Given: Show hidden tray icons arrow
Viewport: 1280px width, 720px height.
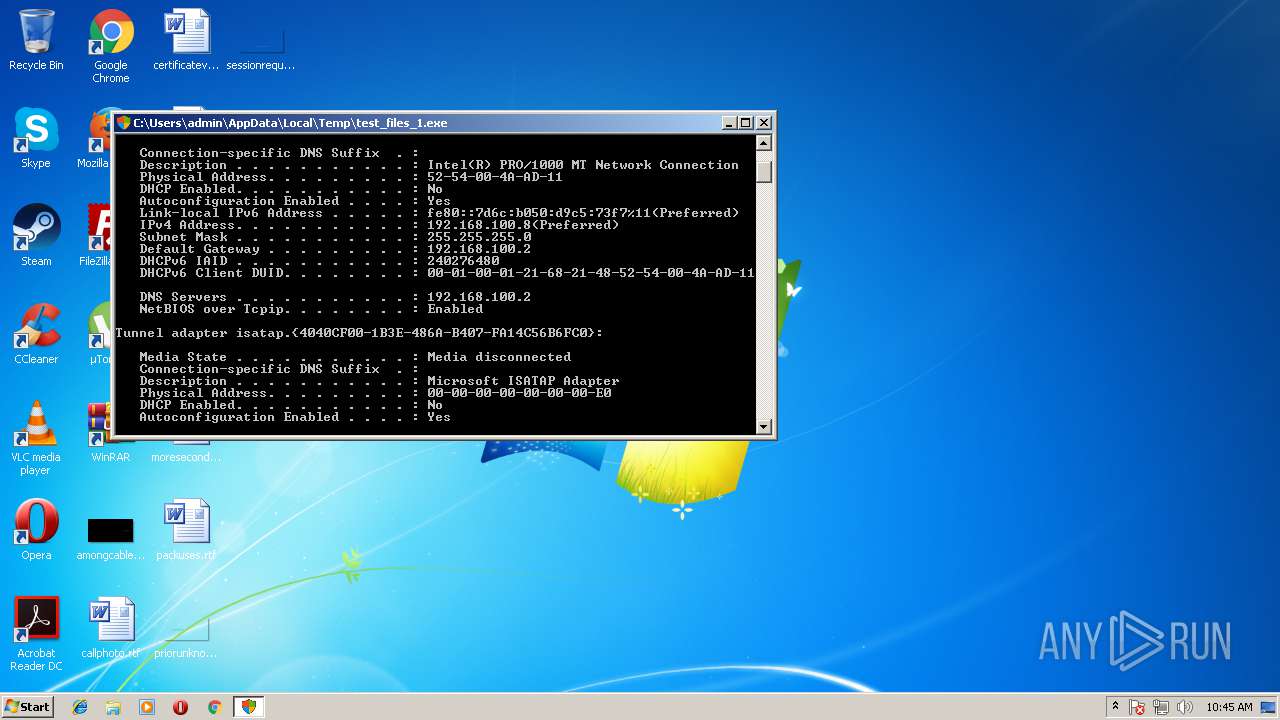Looking at the screenshot, I should click(1115, 707).
